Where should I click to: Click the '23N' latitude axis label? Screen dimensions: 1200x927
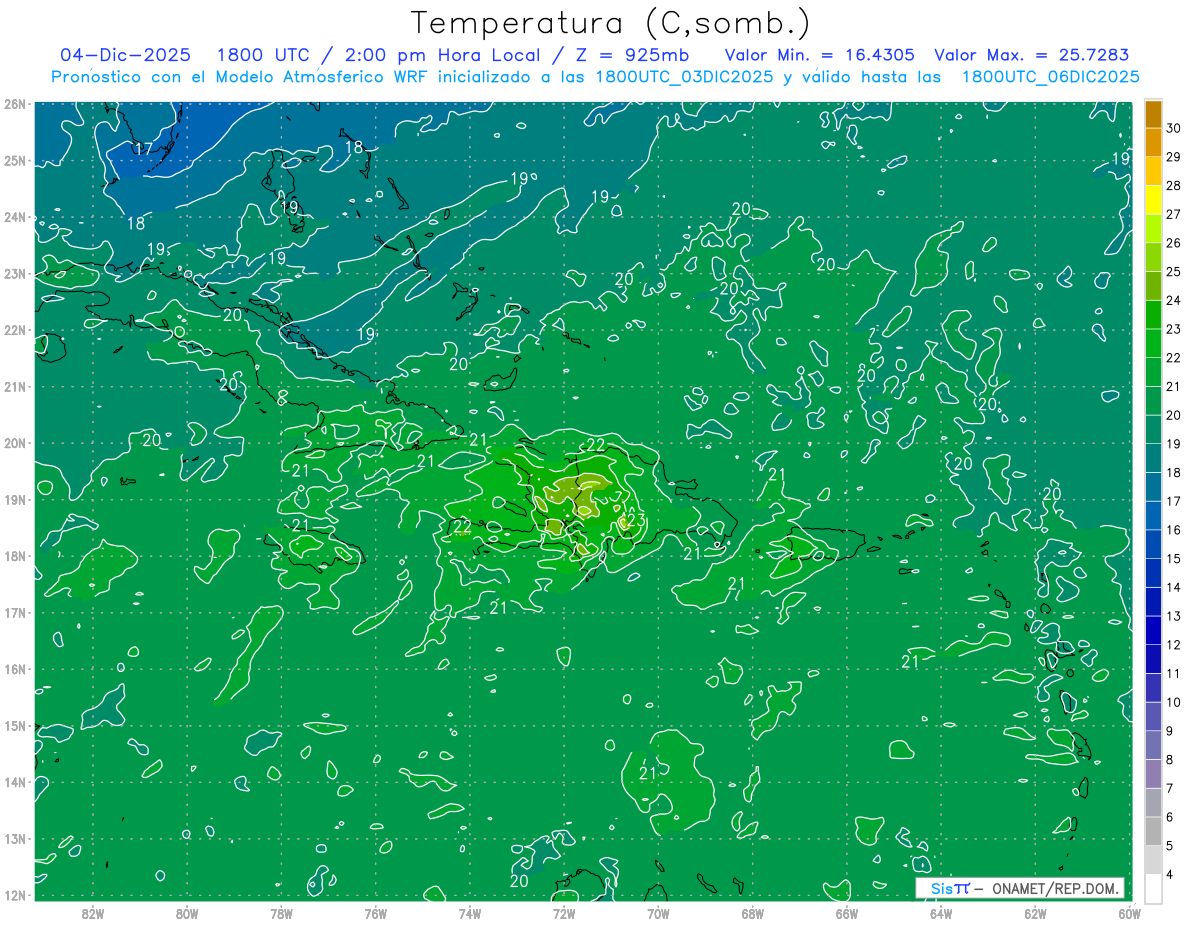tap(14, 274)
